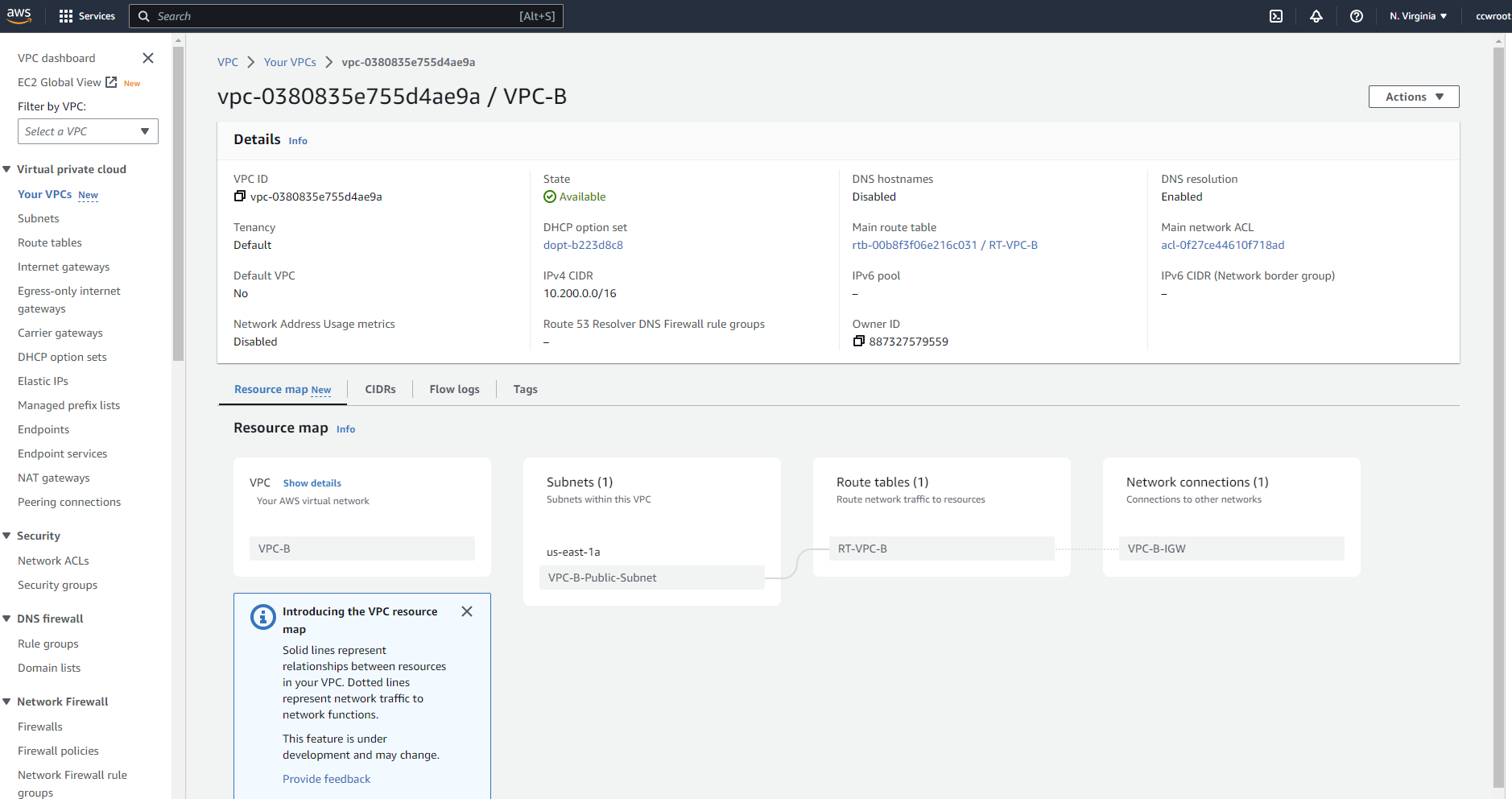
Task: Click Show details in VPC card
Action: [312, 483]
